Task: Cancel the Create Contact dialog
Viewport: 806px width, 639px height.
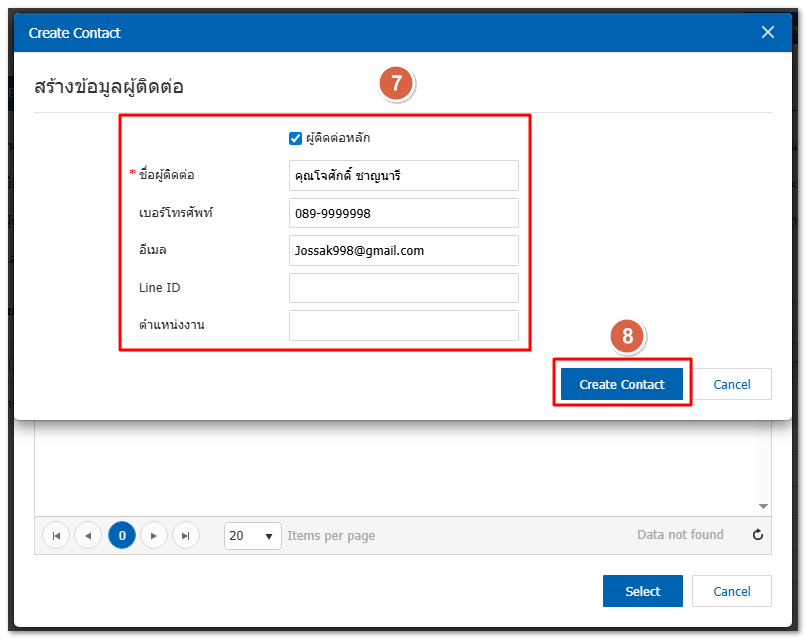Action: 732,385
